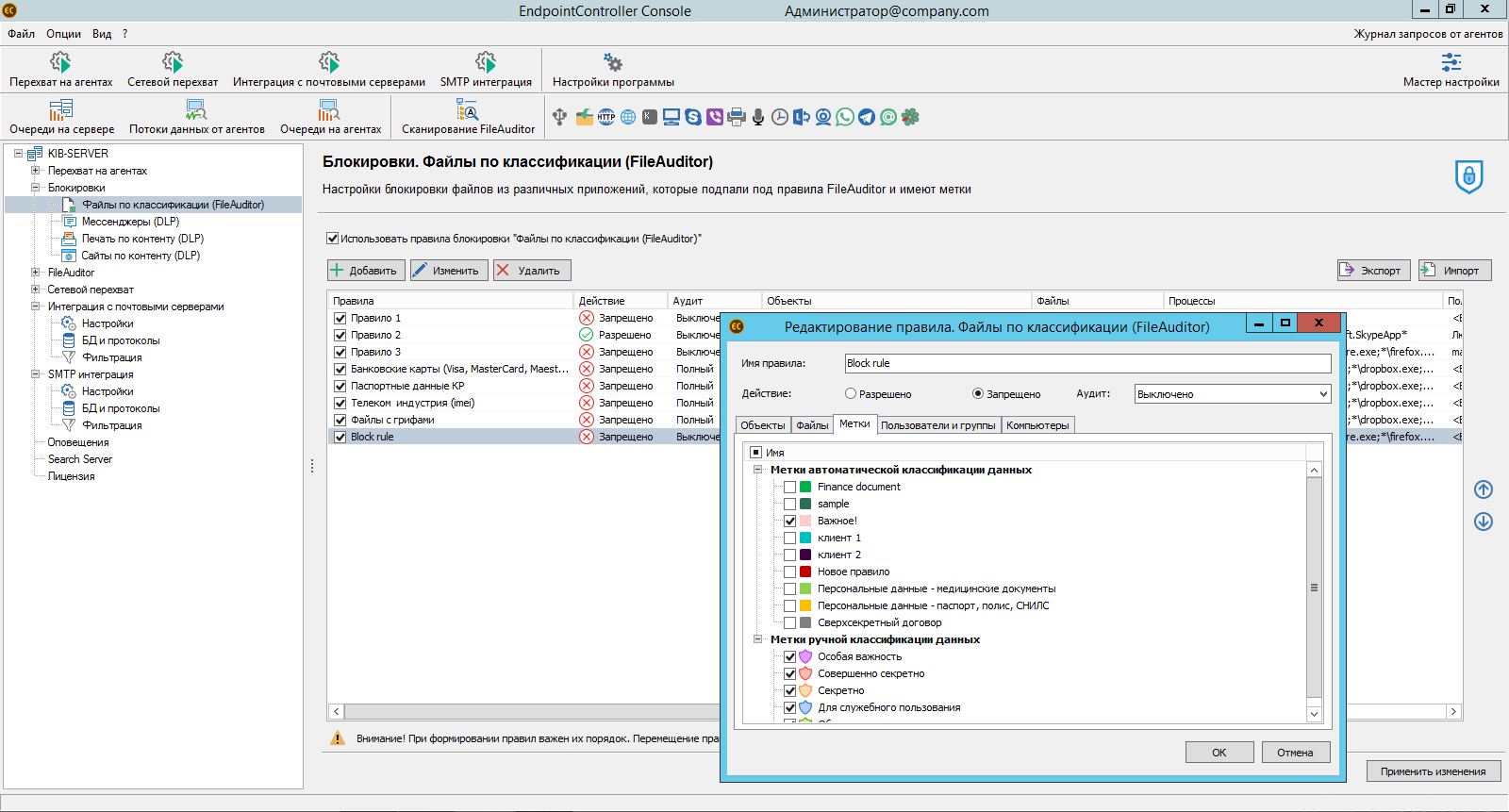Click the microphone monitoring icon
Viewport: 1509px width, 812px height.
[758, 117]
